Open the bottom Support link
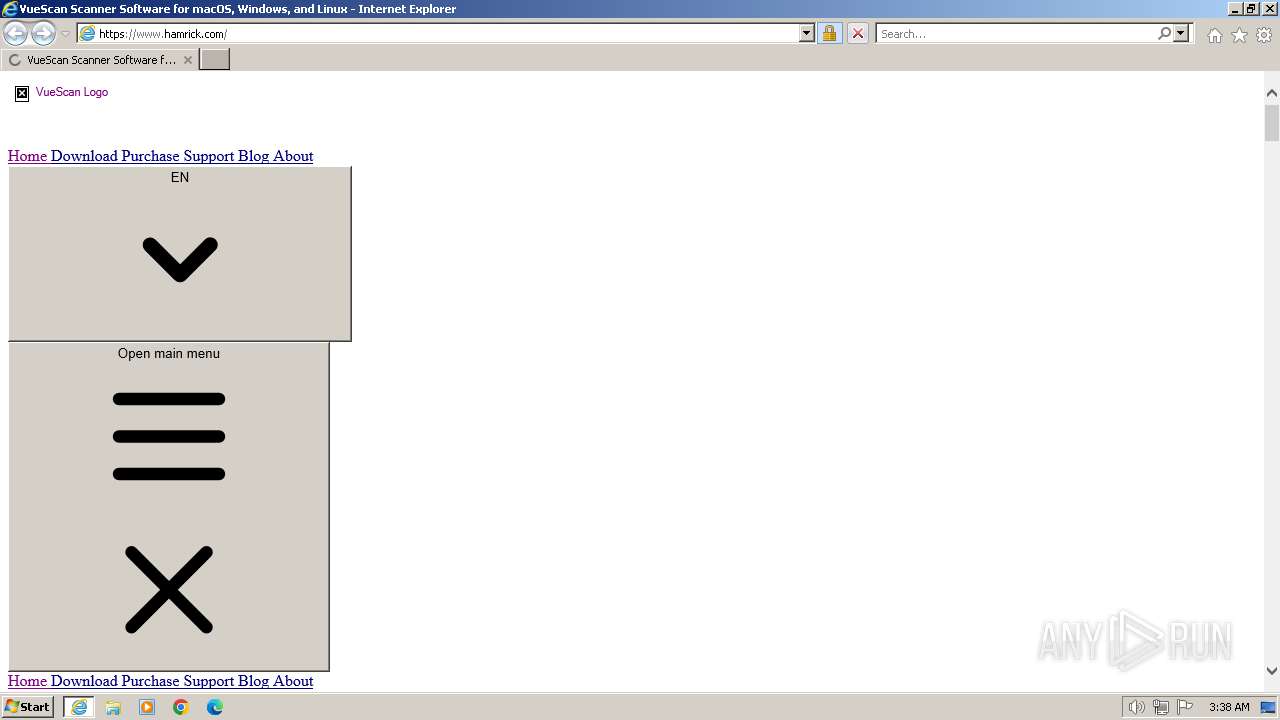 coord(208,681)
